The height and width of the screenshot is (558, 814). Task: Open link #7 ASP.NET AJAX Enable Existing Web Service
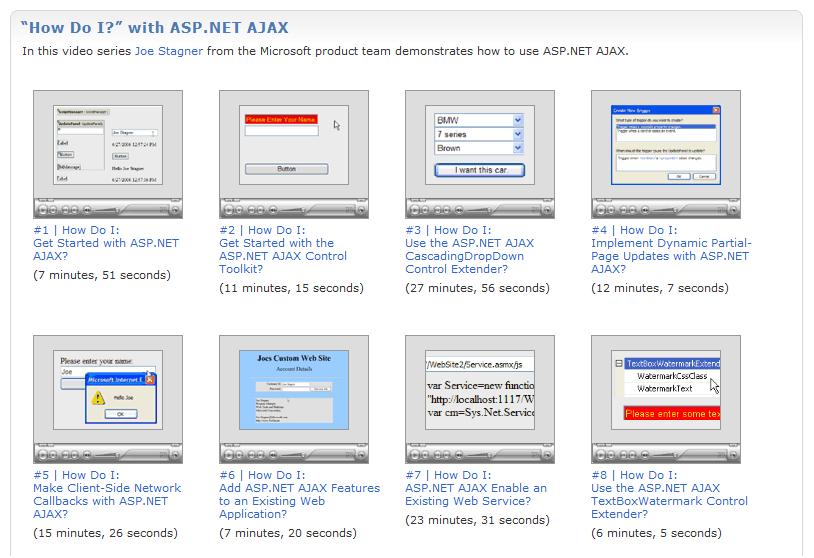(x=476, y=488)
